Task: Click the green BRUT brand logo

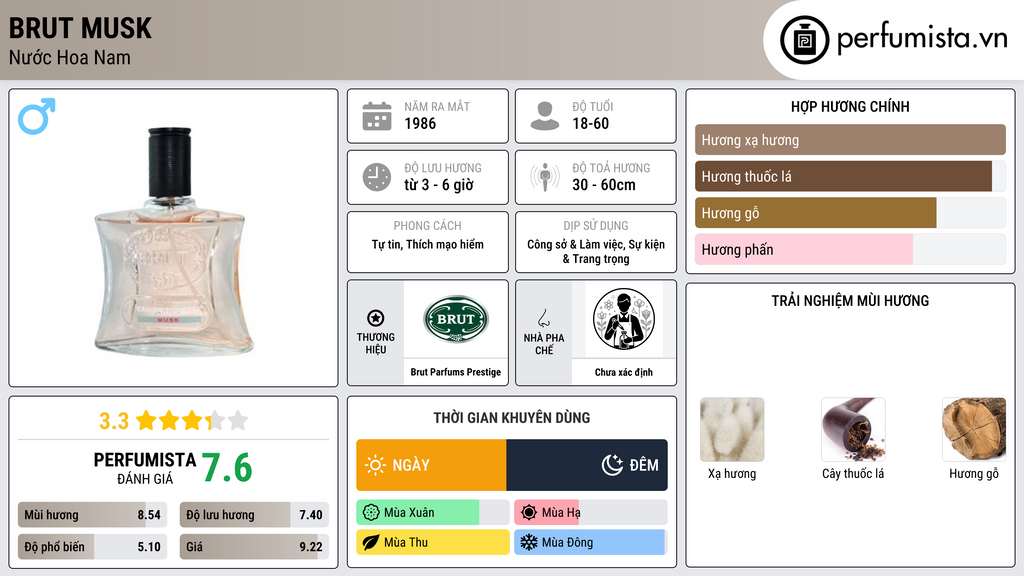Action: point(456,319)
